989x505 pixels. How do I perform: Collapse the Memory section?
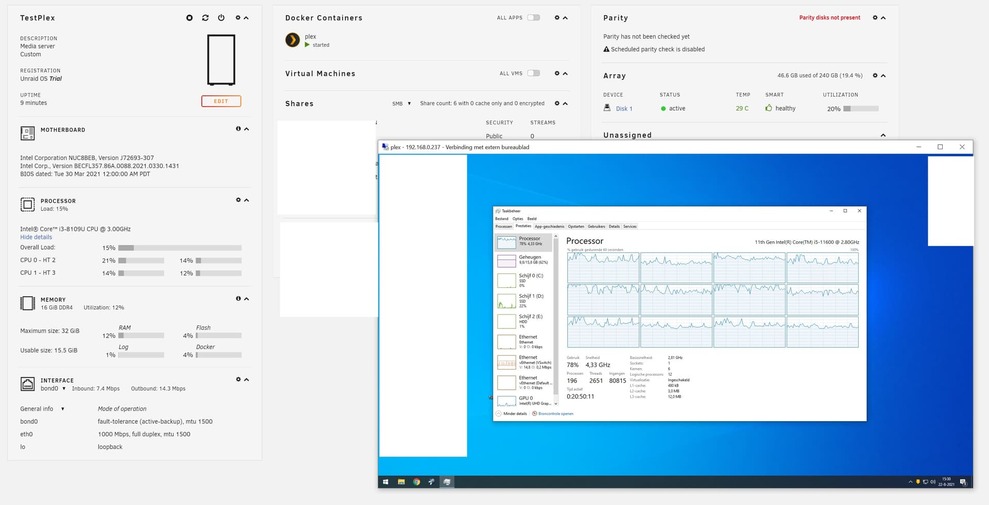247,298
